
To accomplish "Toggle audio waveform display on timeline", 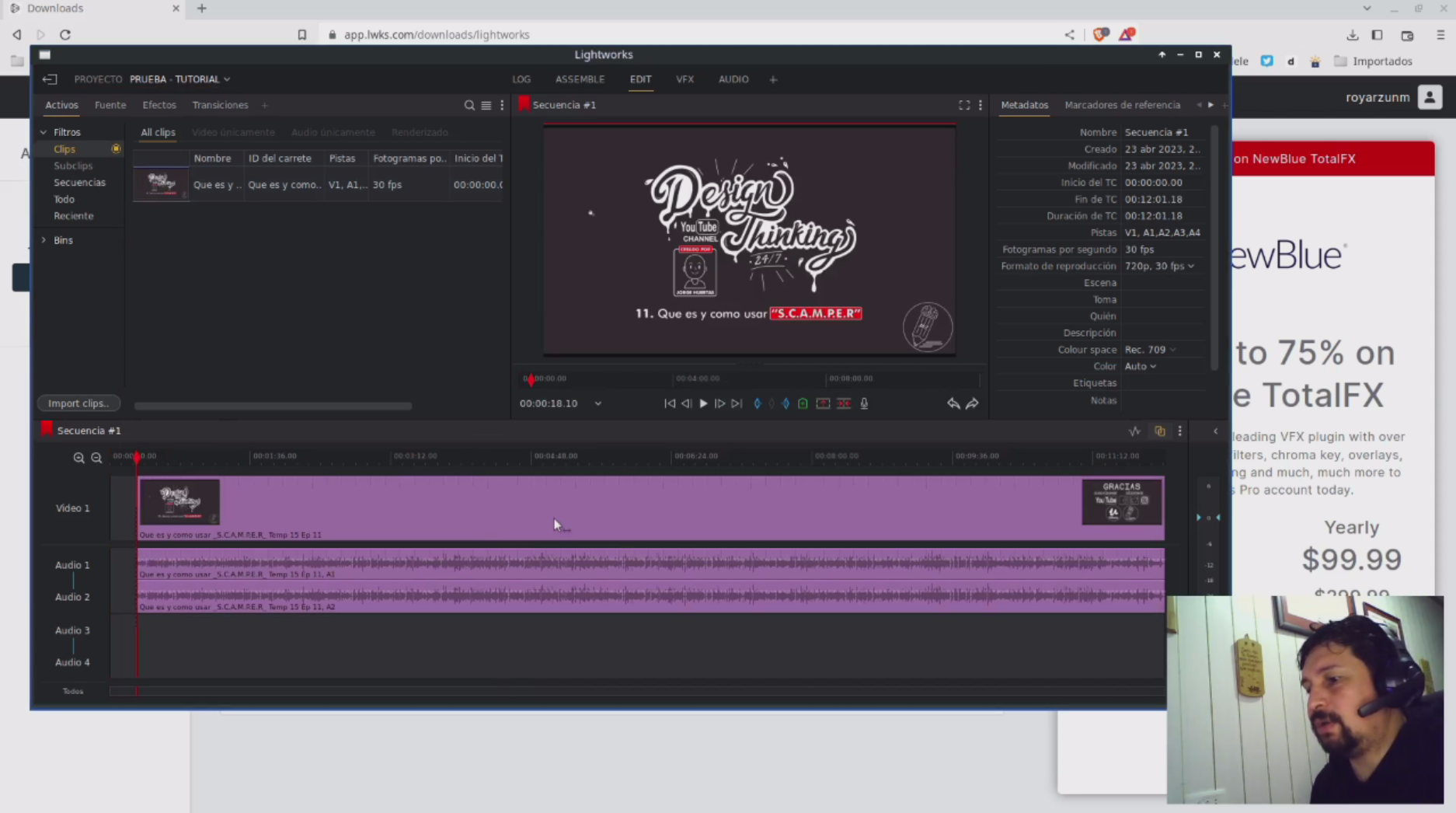I will [1135, 431].
